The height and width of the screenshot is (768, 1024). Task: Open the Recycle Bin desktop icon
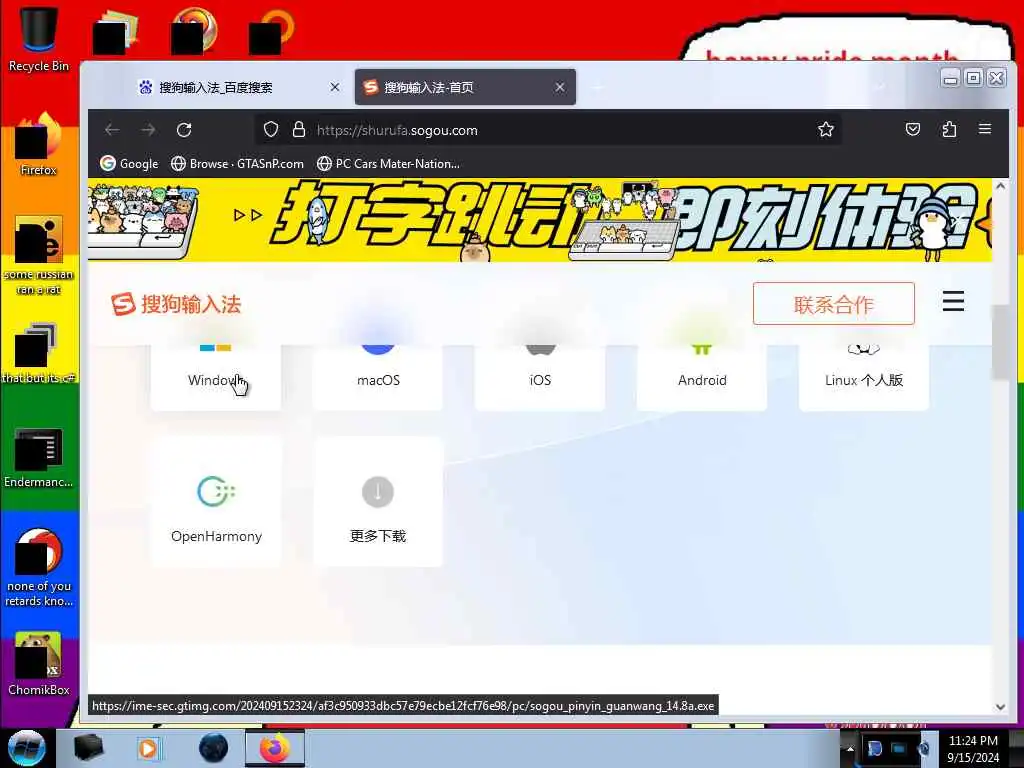[x=39, y=39]
